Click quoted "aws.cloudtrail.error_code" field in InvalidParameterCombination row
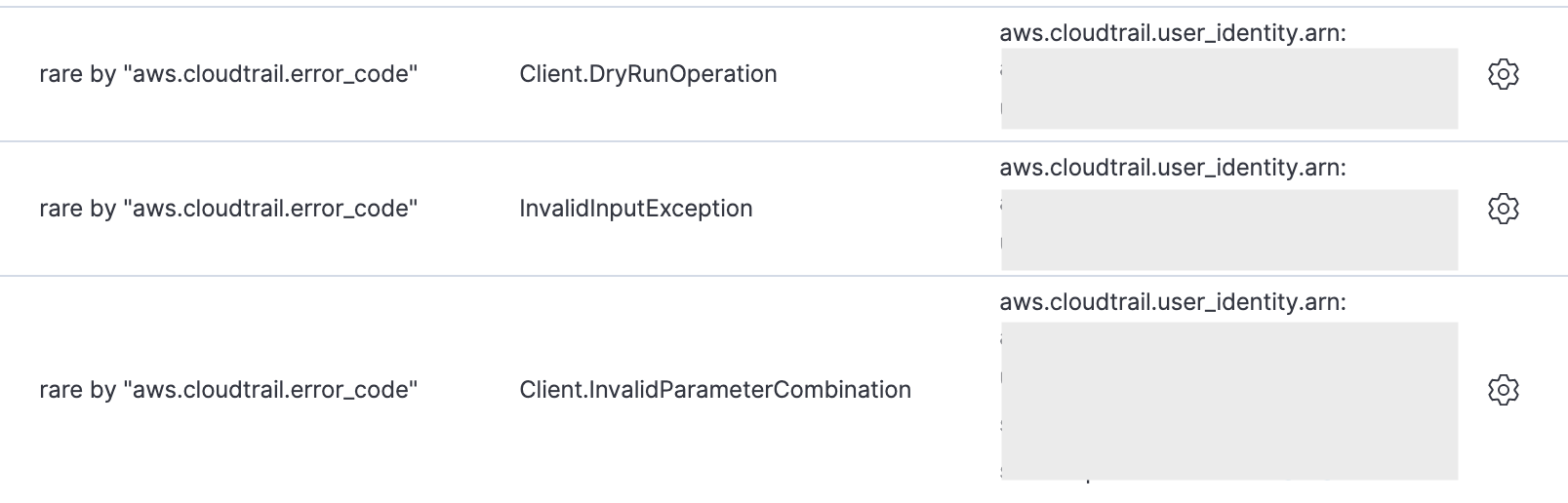 (270, 390)
